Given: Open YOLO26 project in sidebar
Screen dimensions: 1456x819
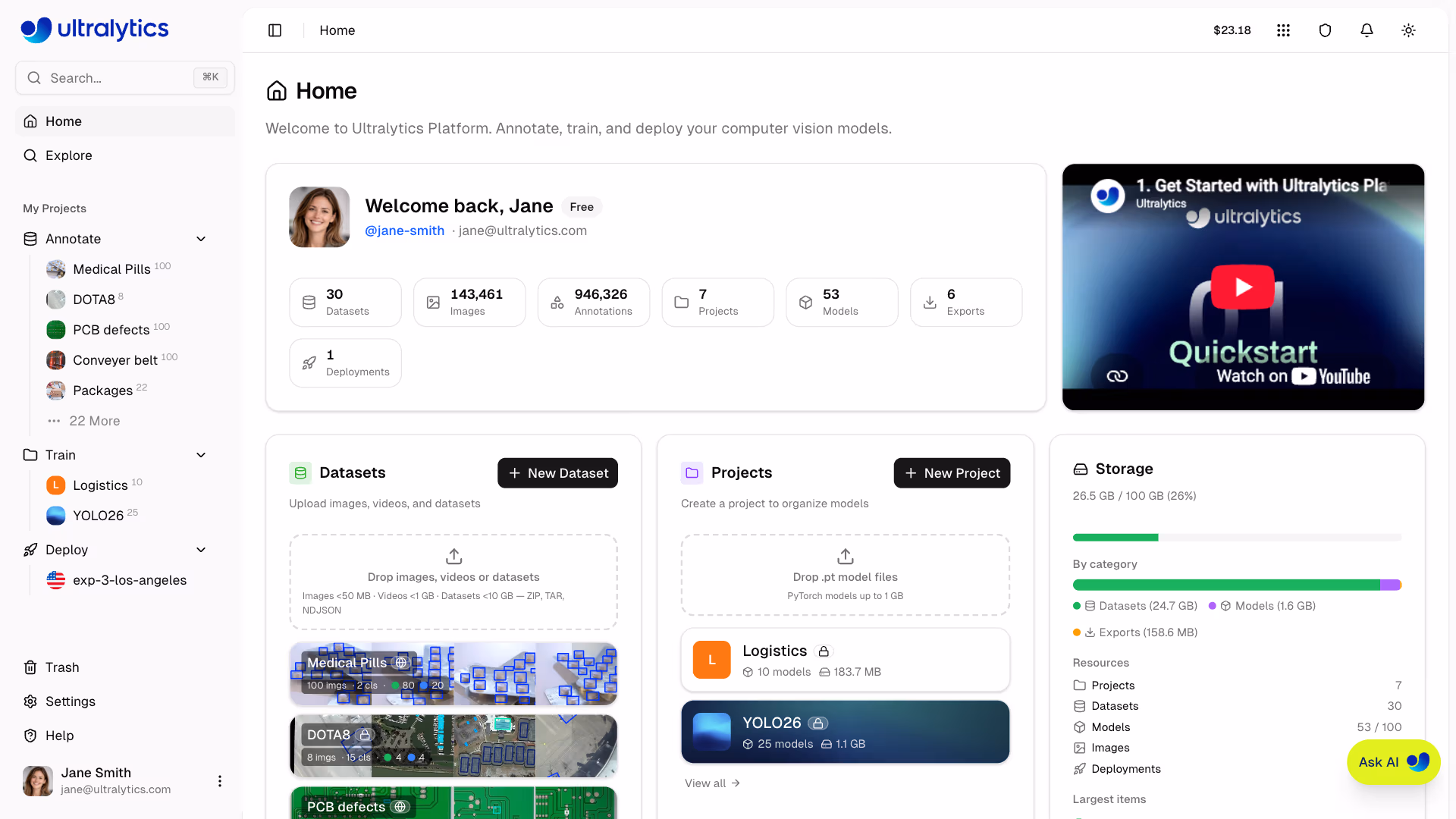Looking at the screenshot, I should tap(105, 516).
